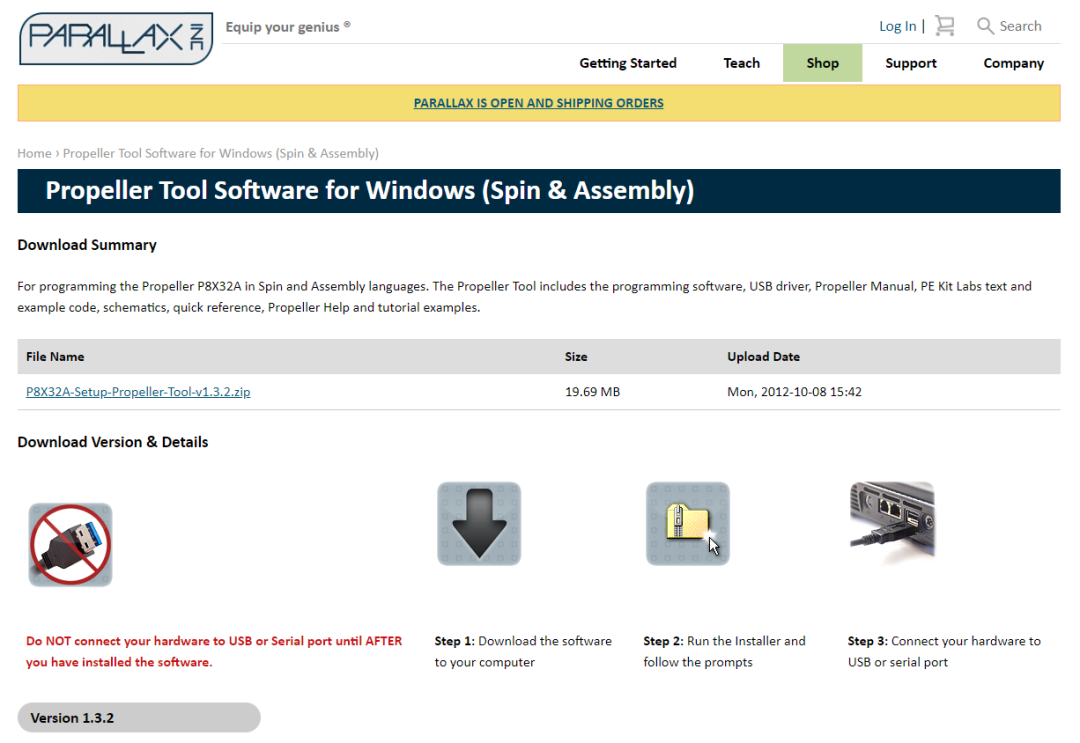This screenshot has height=743, width=1080.
Task: Click the Parallax Inc logo
Action: 116,39
